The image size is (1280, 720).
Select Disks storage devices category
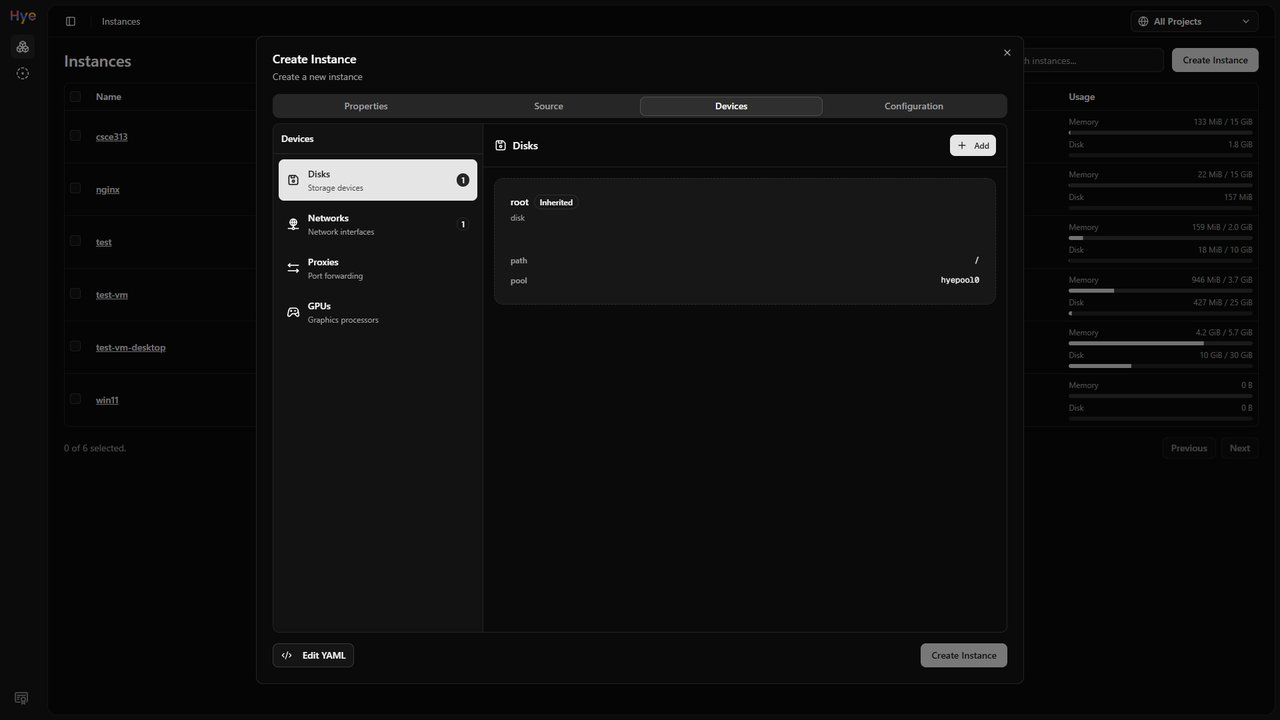(x=378, y=180)
